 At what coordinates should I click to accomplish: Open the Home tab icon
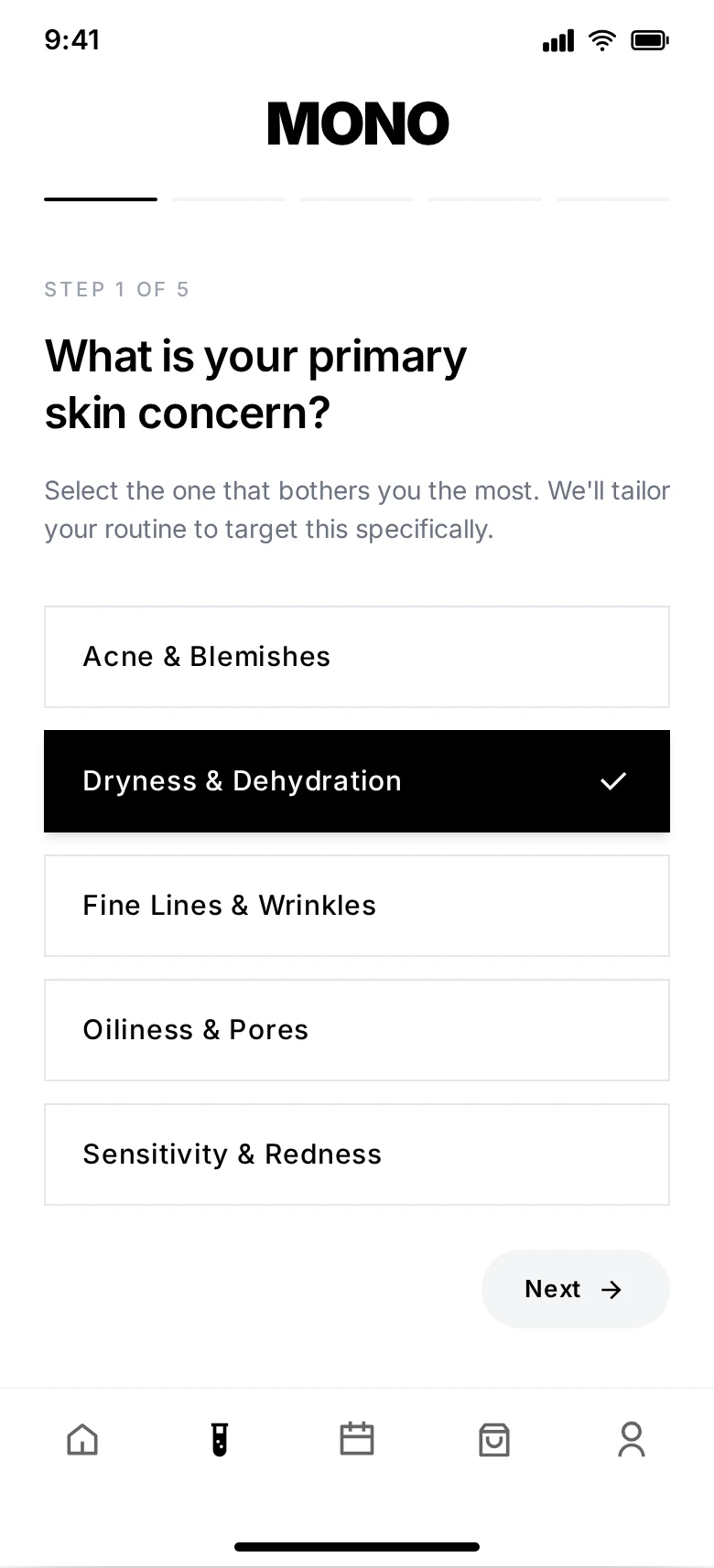point(82,1439)
